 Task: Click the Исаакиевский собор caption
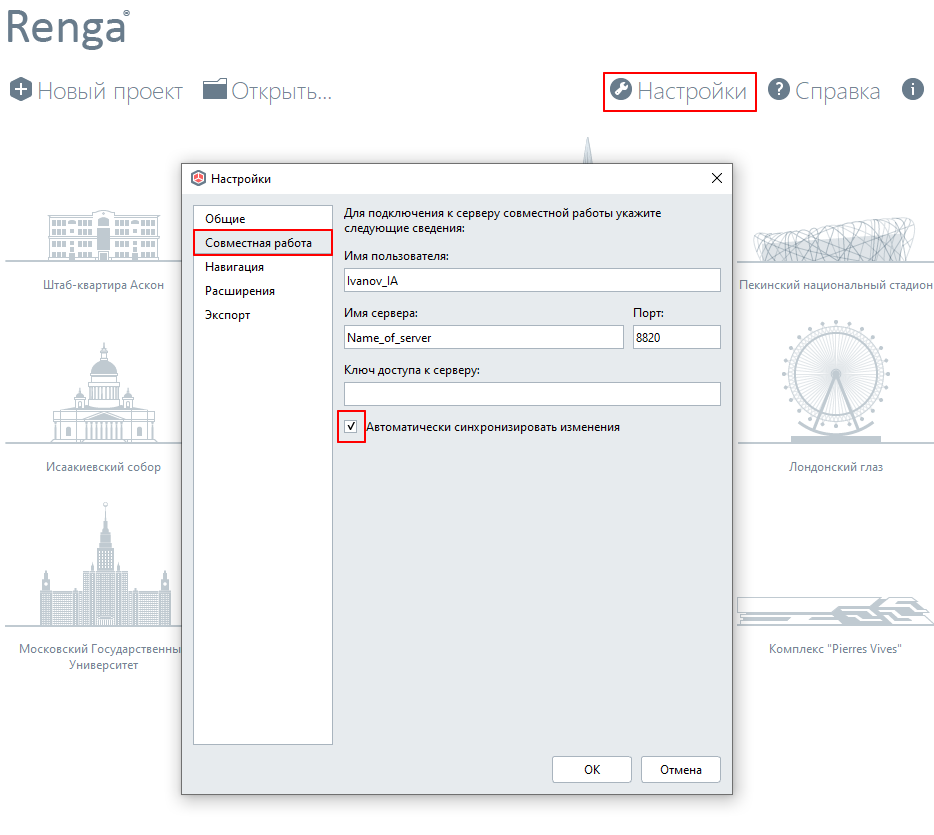(103, 467)
